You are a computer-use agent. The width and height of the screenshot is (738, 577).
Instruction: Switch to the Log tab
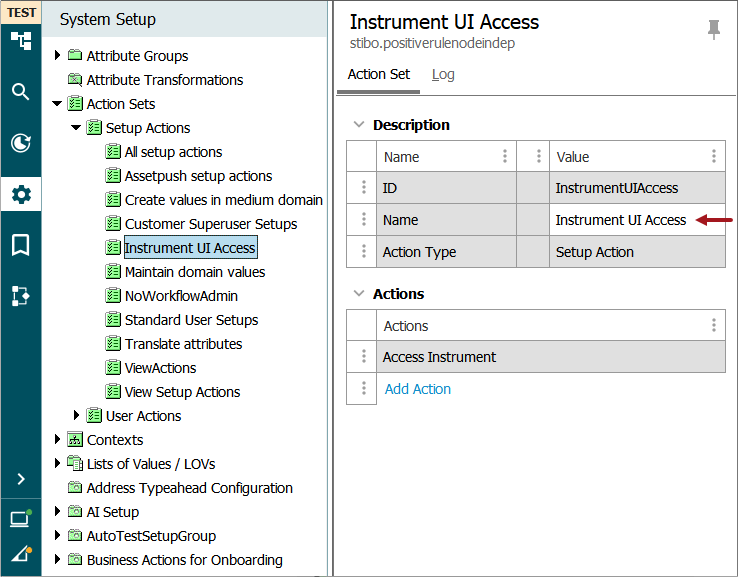click(442, 74)
